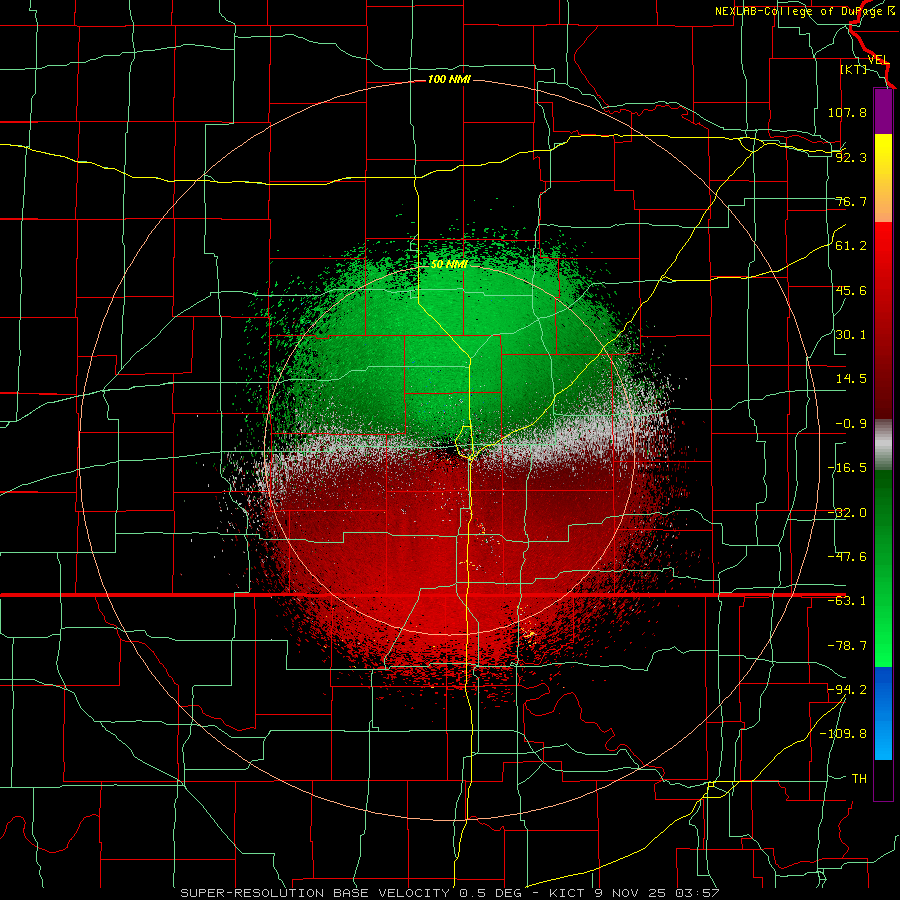The width and height of the screenshot is (900, 900).
Task: Click the -0.9 velocity scale value
Action: [851, 424]
